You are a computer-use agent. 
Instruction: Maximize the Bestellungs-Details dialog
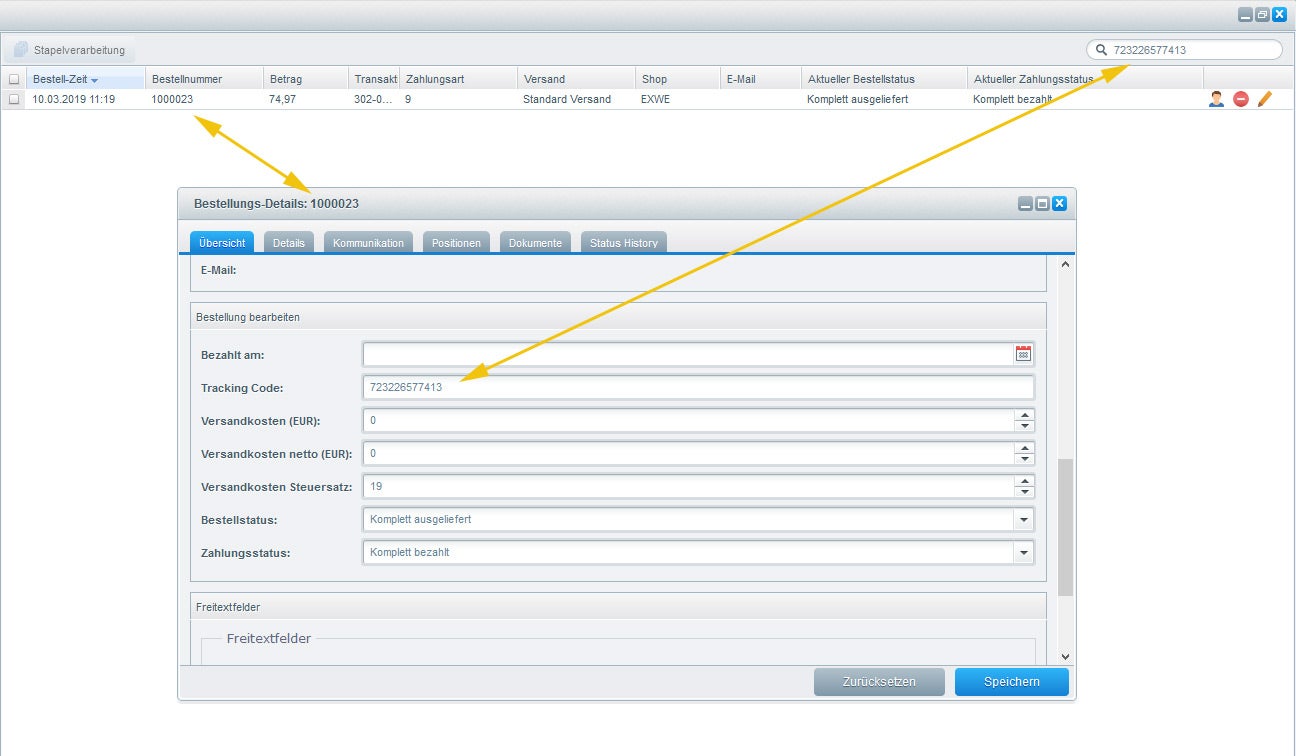tap(1042, 203)
